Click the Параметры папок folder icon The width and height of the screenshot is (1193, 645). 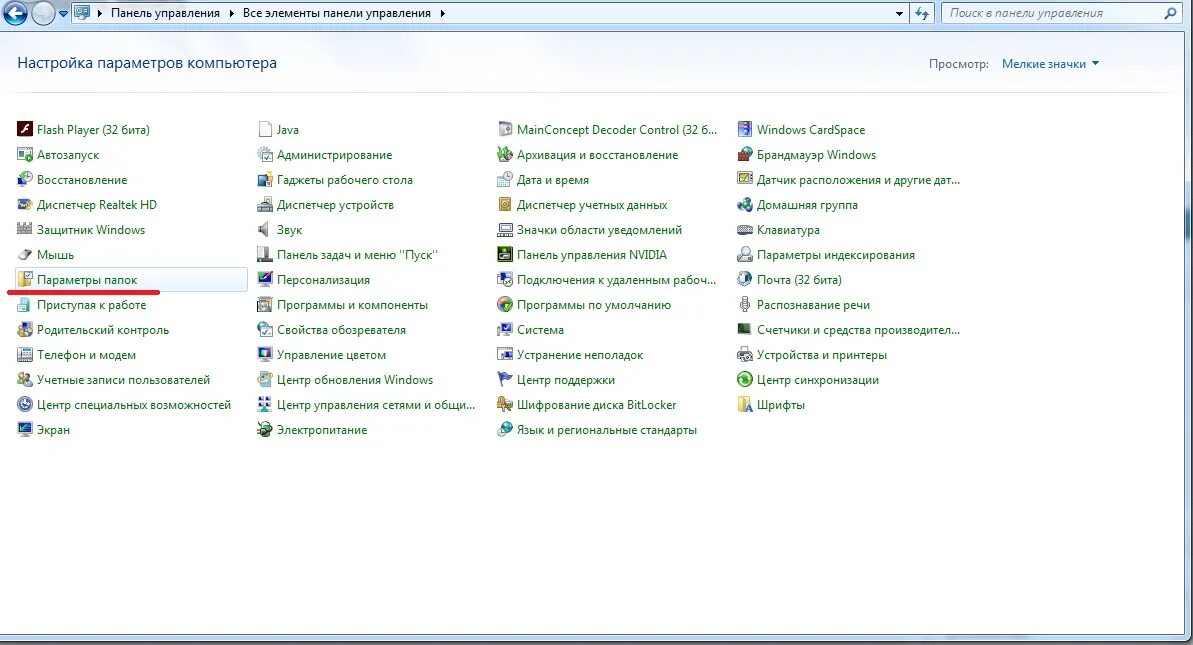tap(25, 280)
